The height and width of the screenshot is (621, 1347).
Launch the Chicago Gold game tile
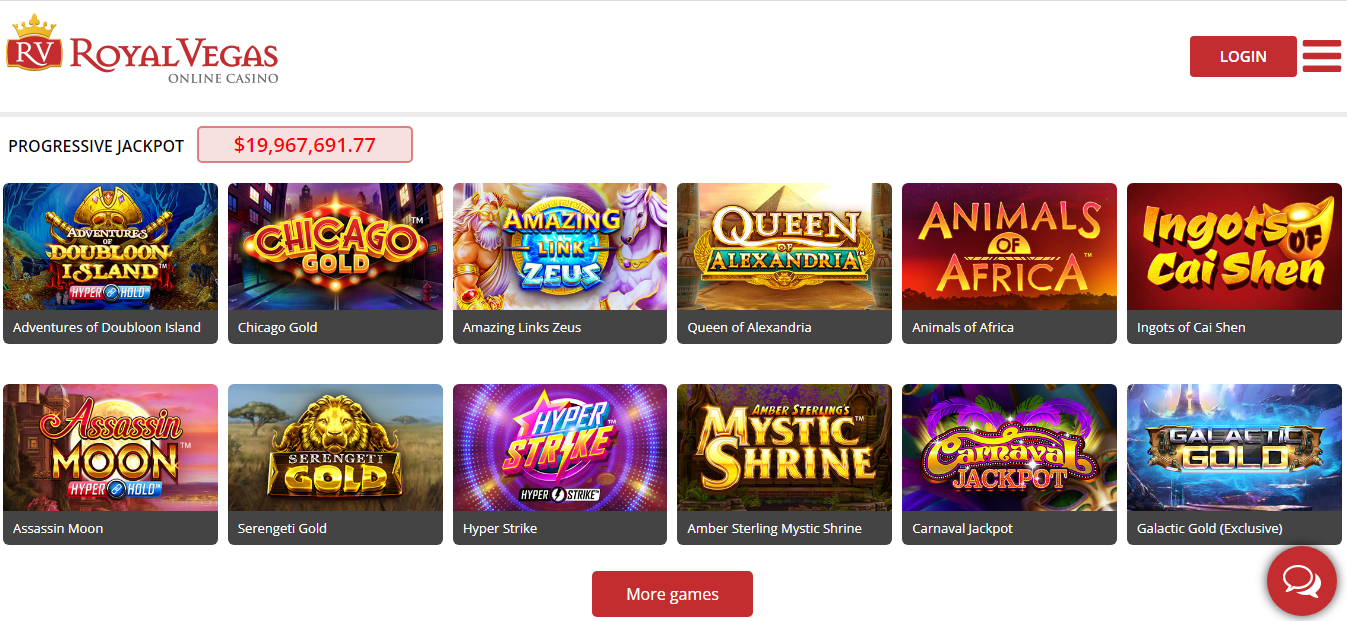(x=335, y=246)
